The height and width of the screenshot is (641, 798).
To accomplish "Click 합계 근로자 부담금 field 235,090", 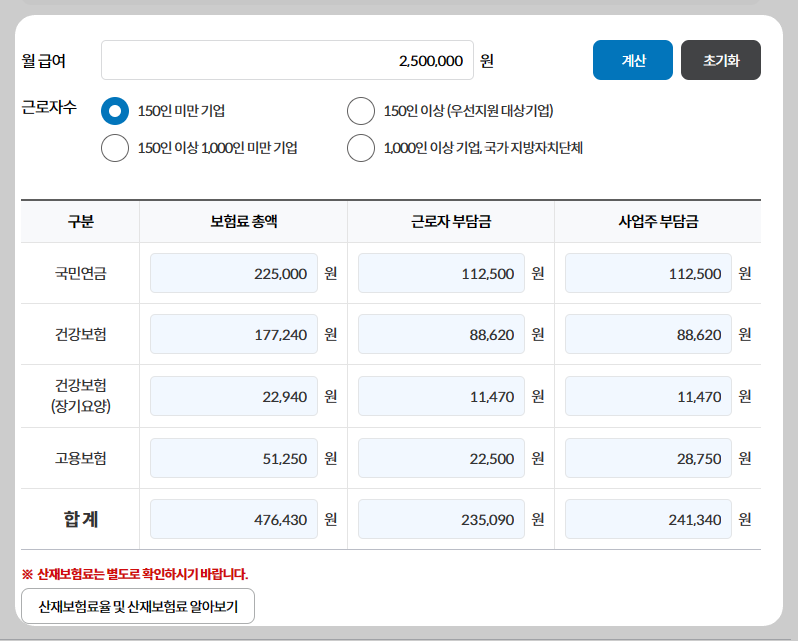I will click(441, 519).
